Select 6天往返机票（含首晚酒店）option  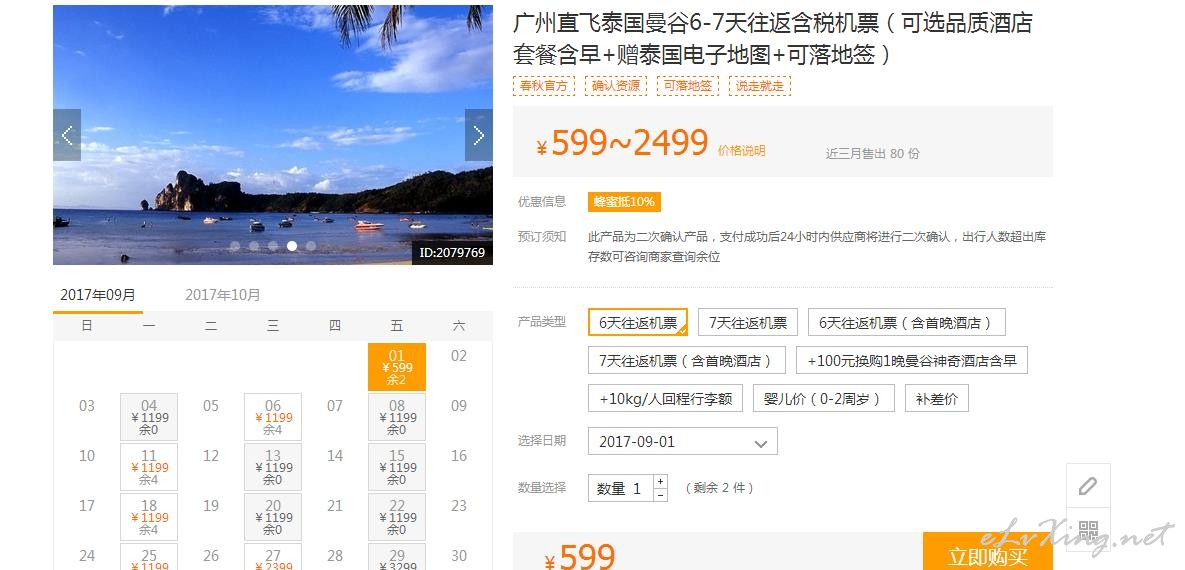click(x=907, y=323)
